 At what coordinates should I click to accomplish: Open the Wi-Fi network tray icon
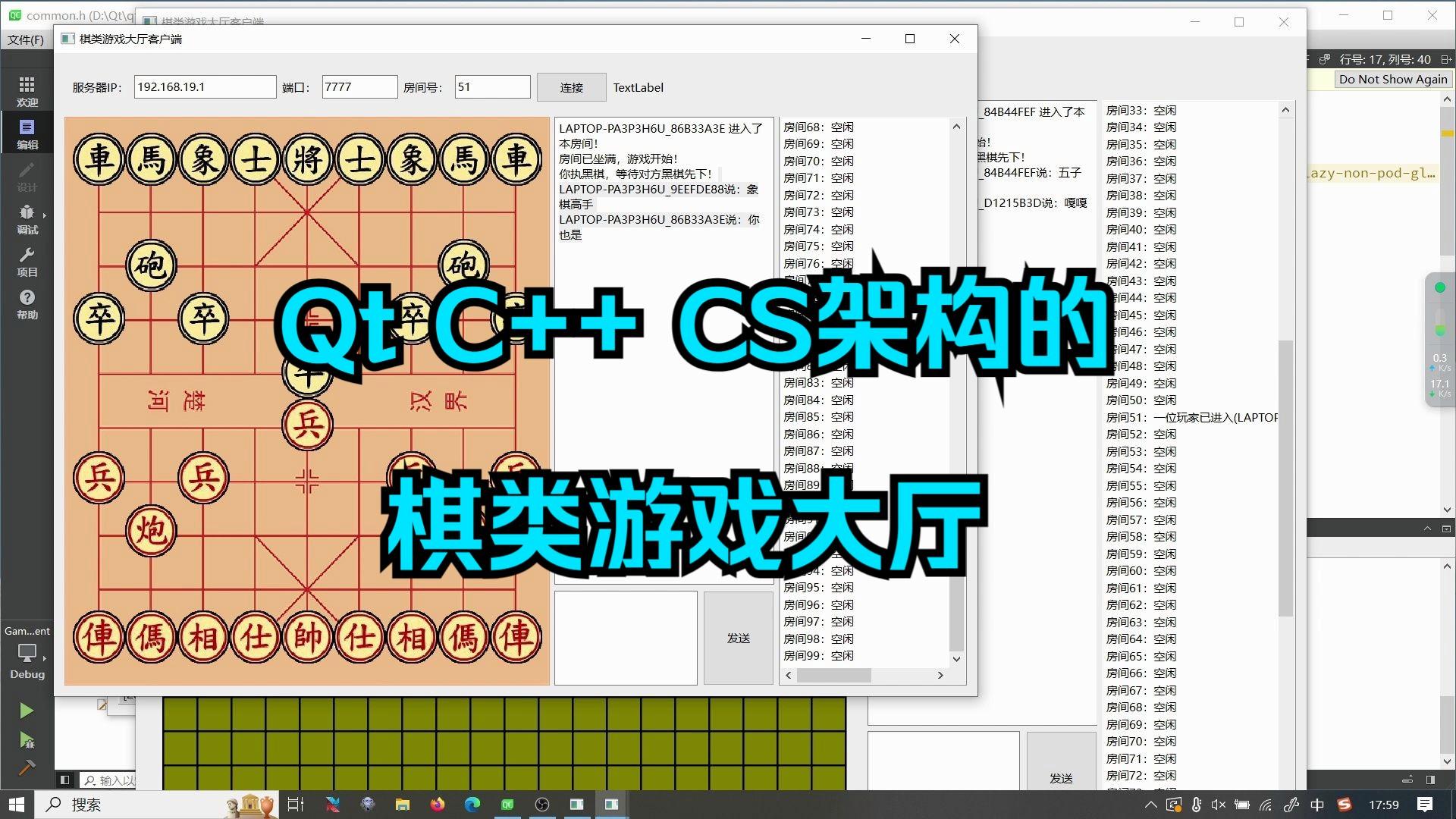[1266, 805]
